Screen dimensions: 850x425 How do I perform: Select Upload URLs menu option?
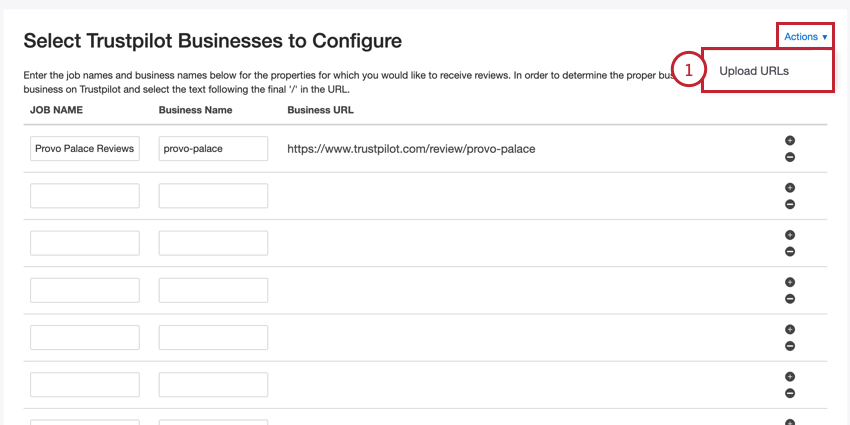click(x=754, y=70)
